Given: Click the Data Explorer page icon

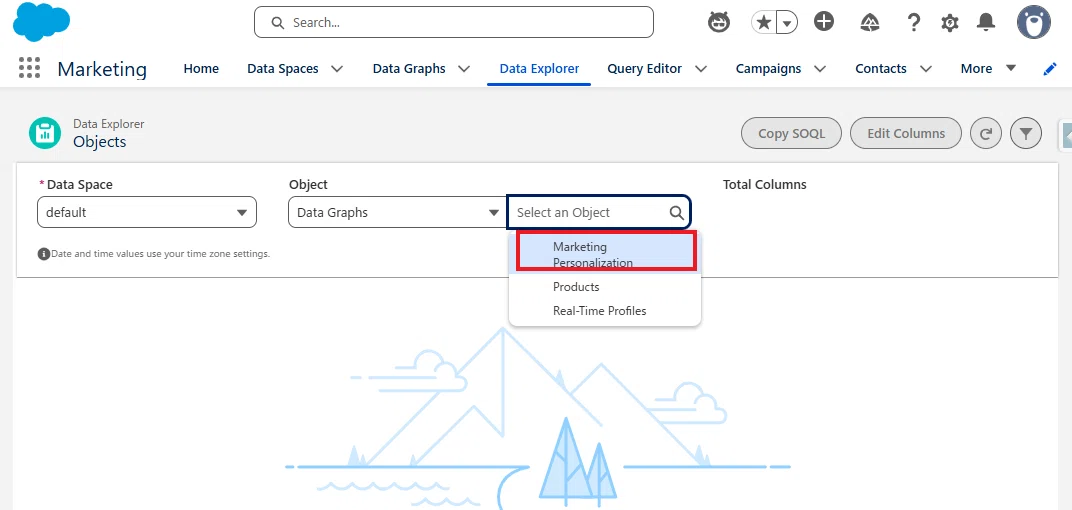Looking at the screenshot, I should (45, 133).
